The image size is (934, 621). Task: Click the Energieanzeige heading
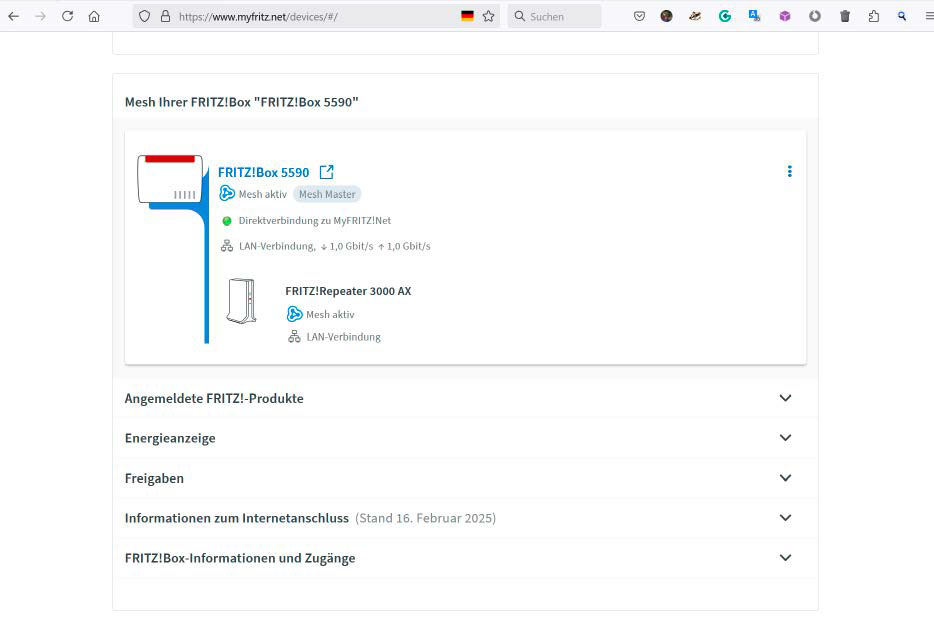coord(170,438)
